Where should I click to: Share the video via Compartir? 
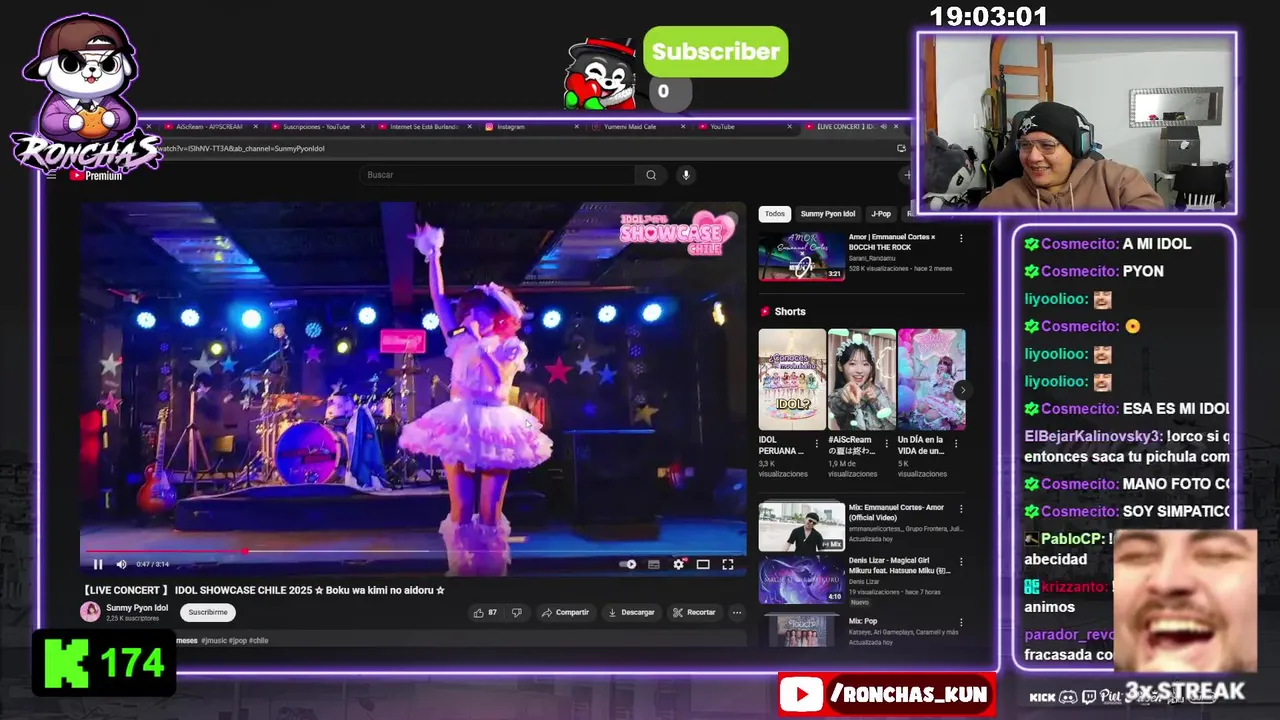point(566,612)
